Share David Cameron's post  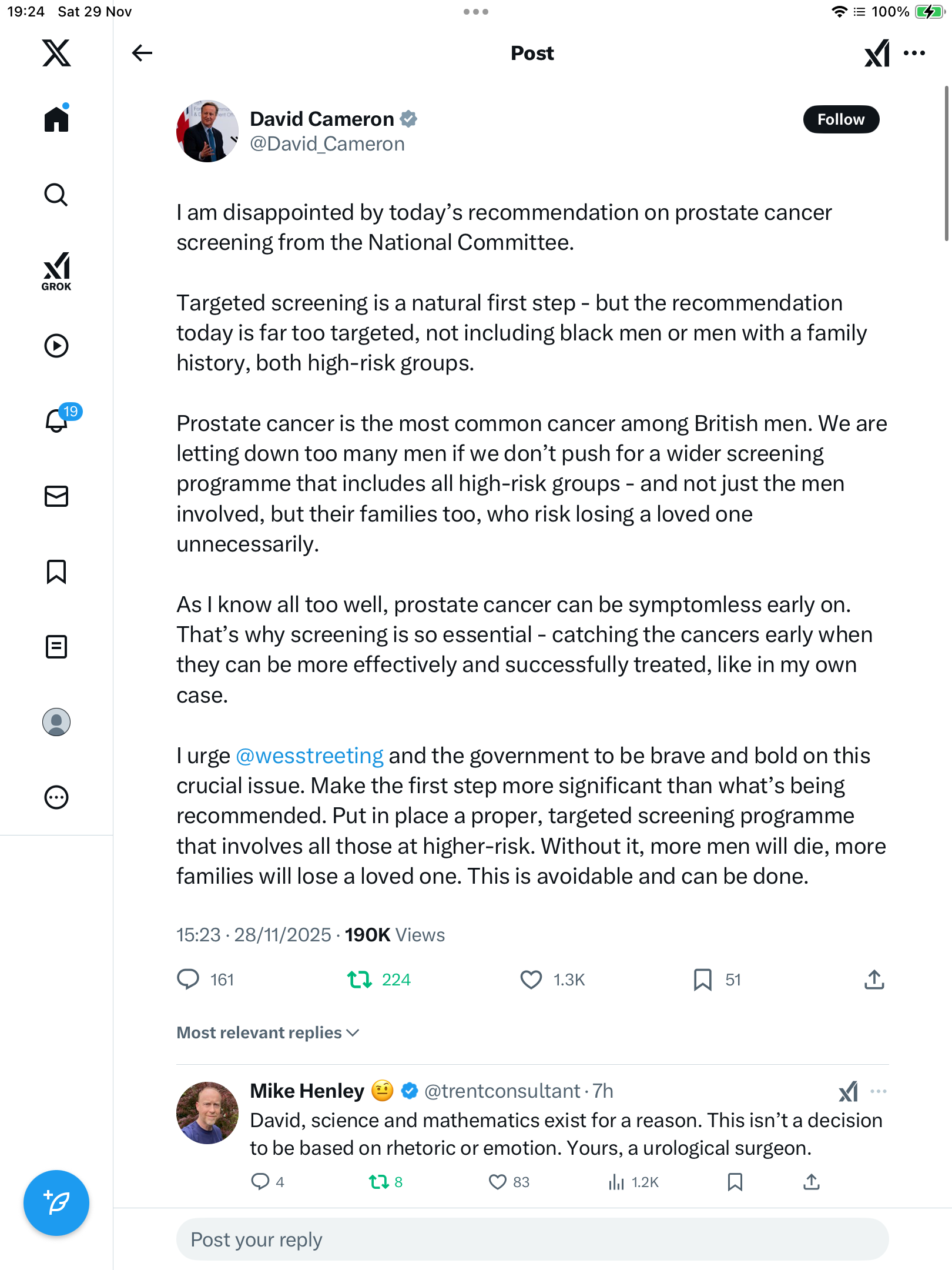click(874, 980)
